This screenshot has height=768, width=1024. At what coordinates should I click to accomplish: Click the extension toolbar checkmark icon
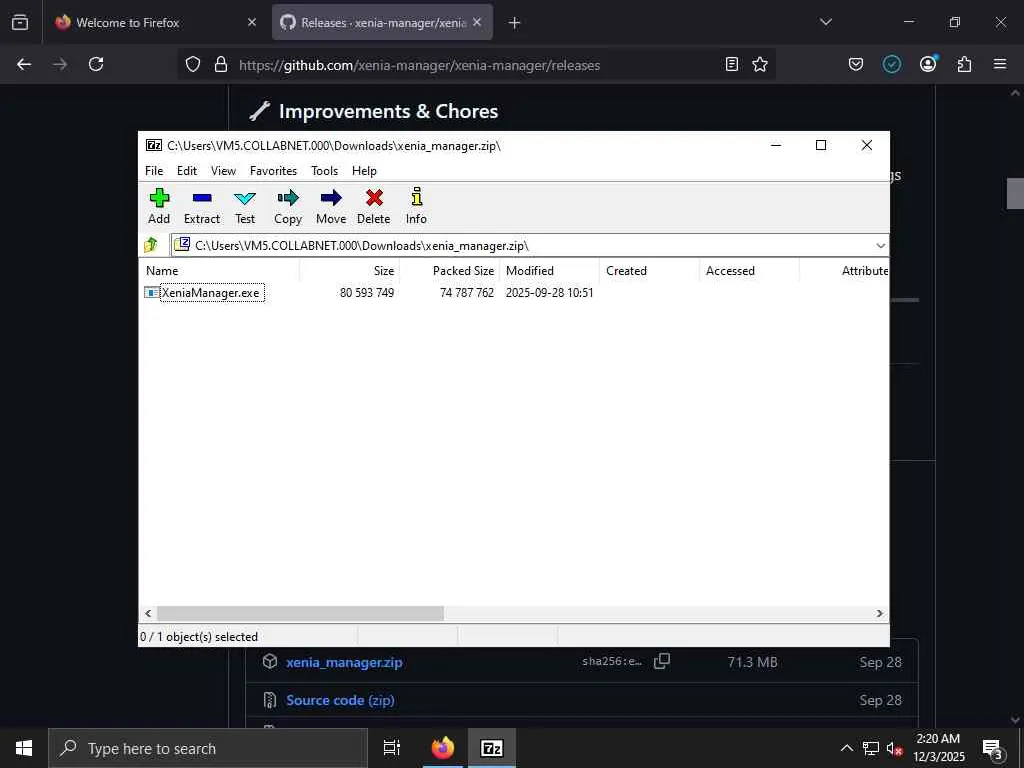[x=892, y=64]
